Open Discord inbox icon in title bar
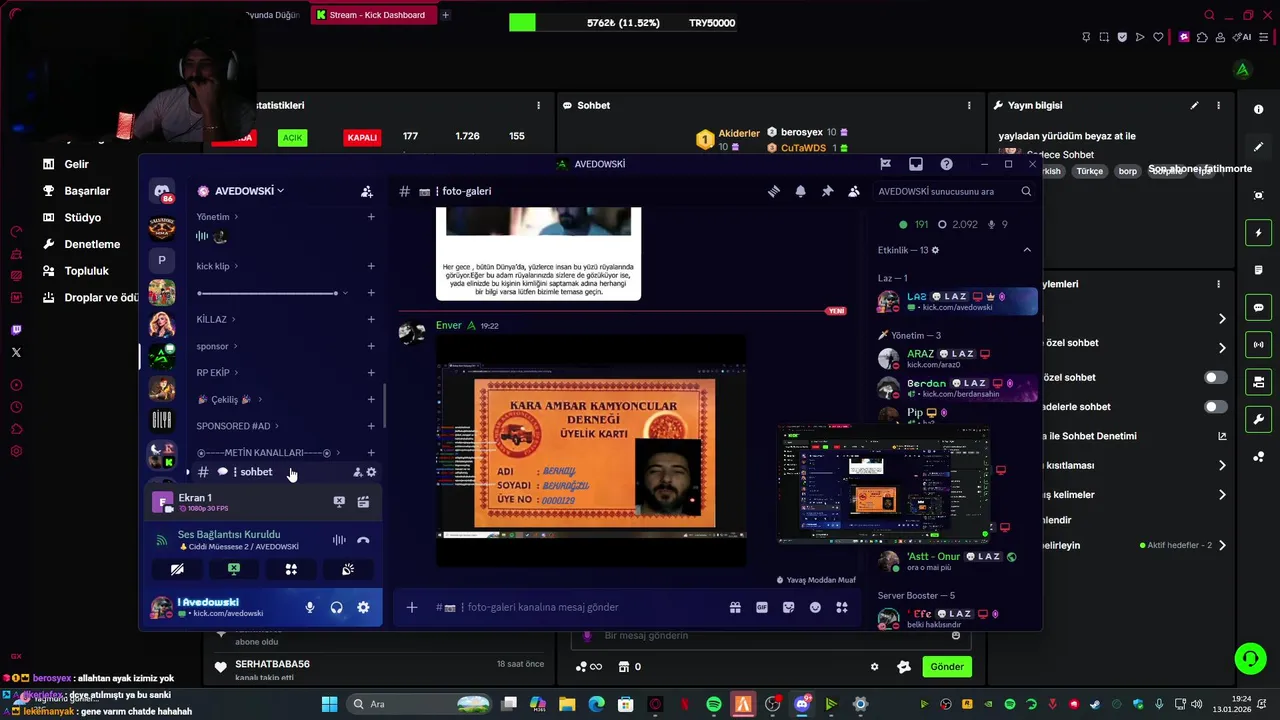Image resolution: width=1280 pixels, height=720 pixels. (x=915, y=164)
